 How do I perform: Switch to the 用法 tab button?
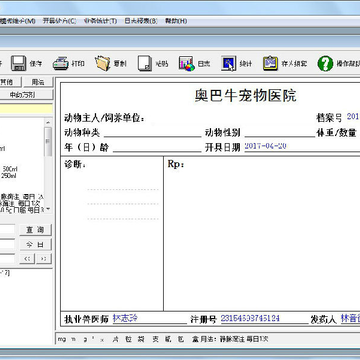point(38,82)
